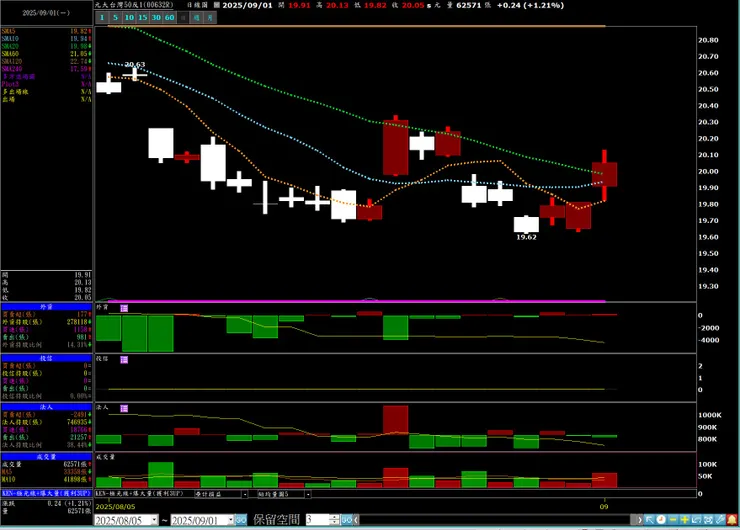Click GO button next to end date
740x530 pixels.
[241, 520]
